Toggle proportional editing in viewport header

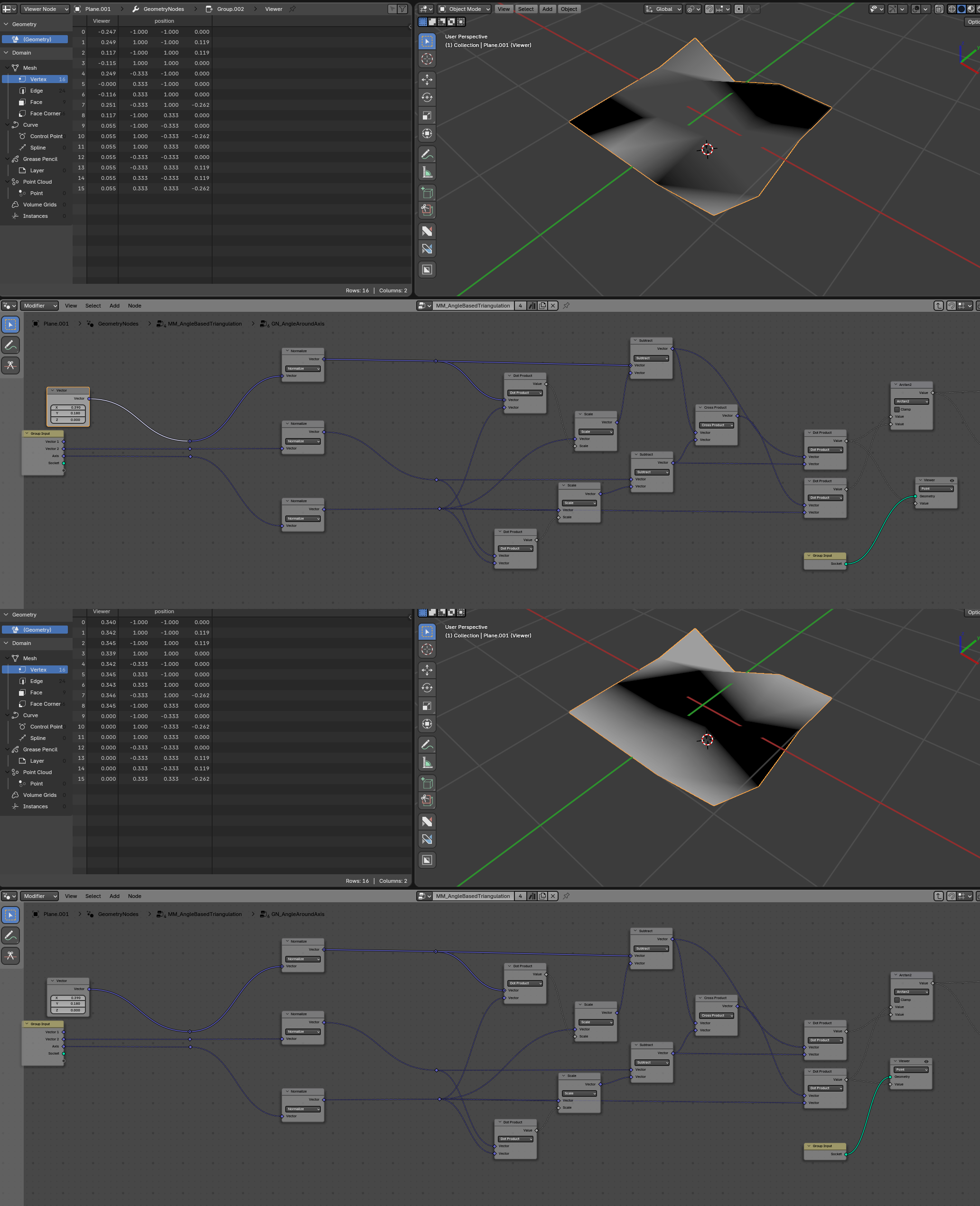pyautogui.click(x=739, y=9)
